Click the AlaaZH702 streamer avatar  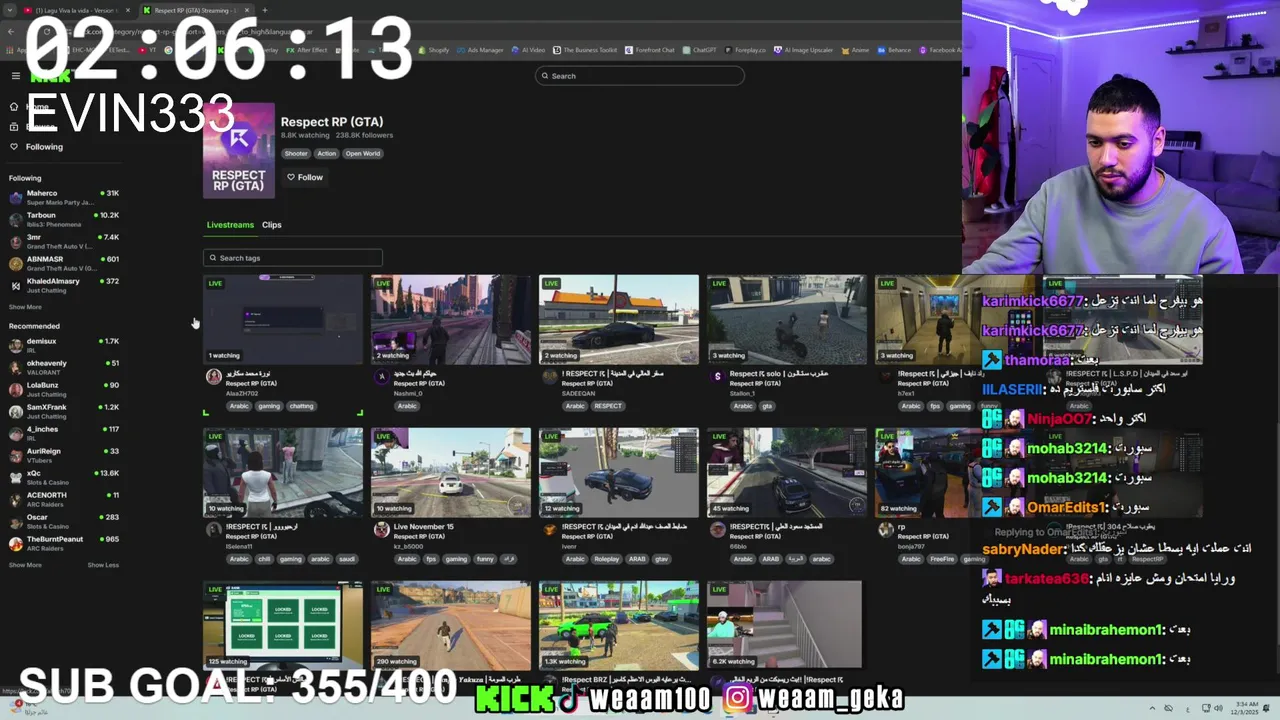click(x=213, y=377)
